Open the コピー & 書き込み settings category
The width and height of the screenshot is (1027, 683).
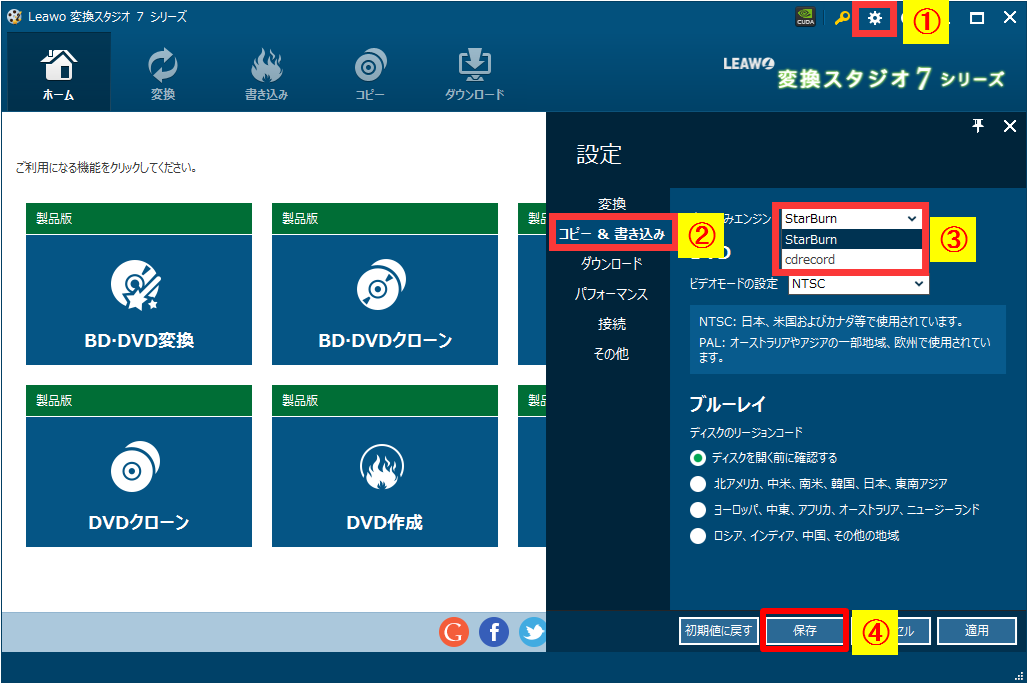coord(611,234)
